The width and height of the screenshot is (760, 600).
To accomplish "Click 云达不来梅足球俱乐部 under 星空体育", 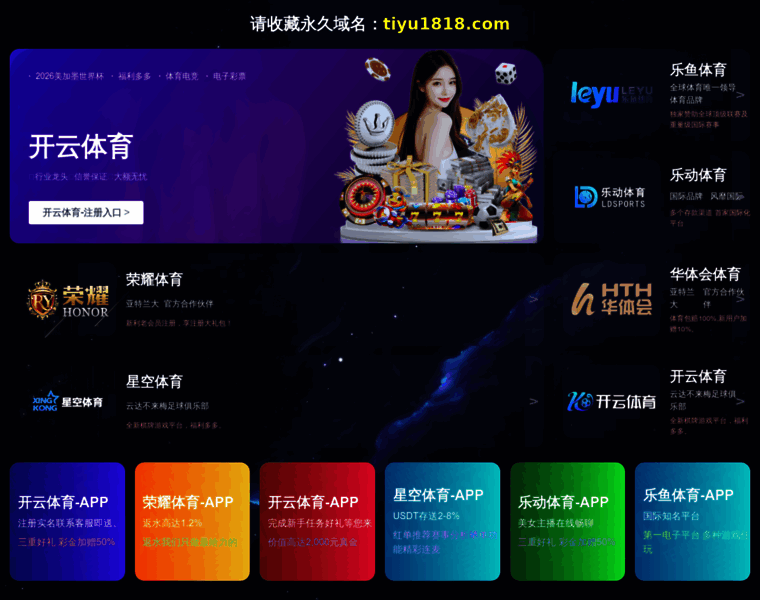I will tap(167, 406).
